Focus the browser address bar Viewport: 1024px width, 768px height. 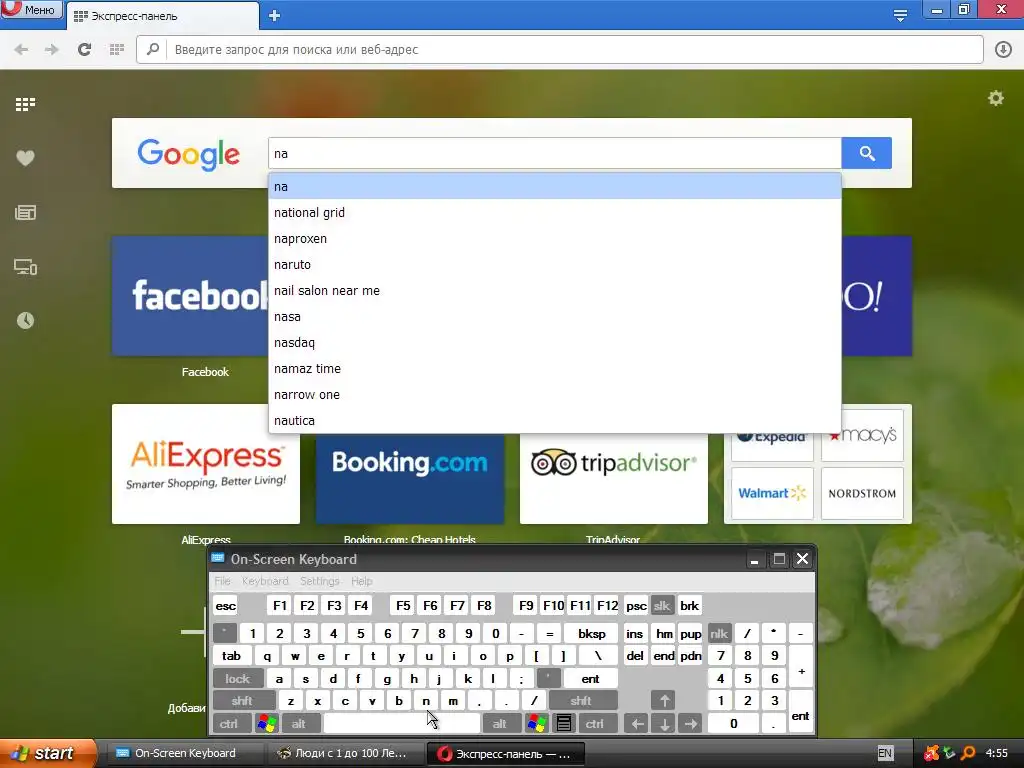click(x=560, y=50)
